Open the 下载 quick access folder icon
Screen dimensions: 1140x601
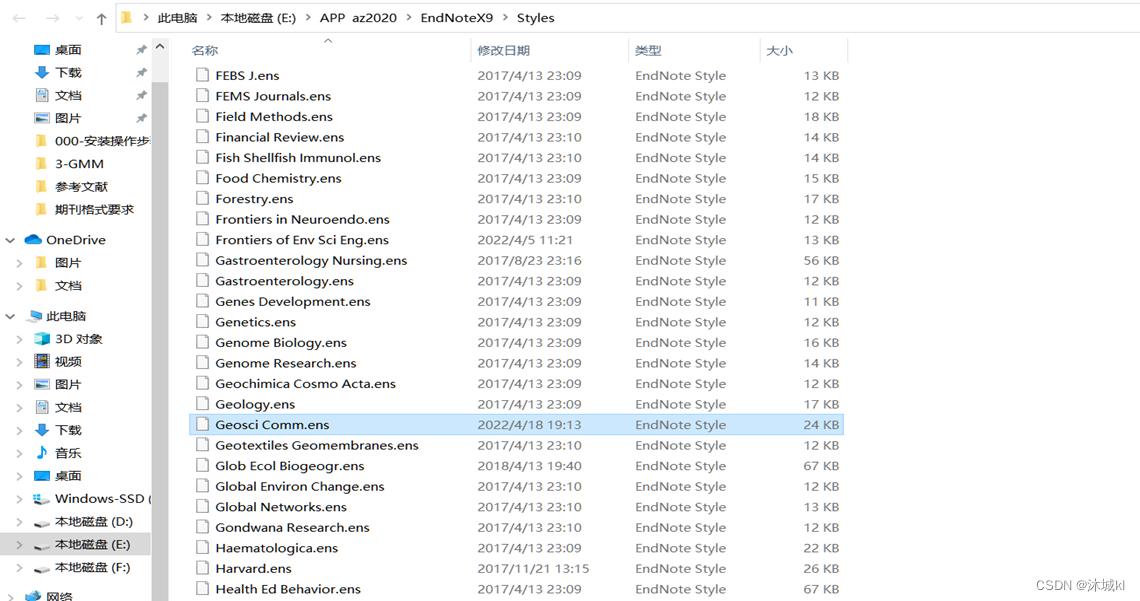pyautogui.click(x=42, y=72)
